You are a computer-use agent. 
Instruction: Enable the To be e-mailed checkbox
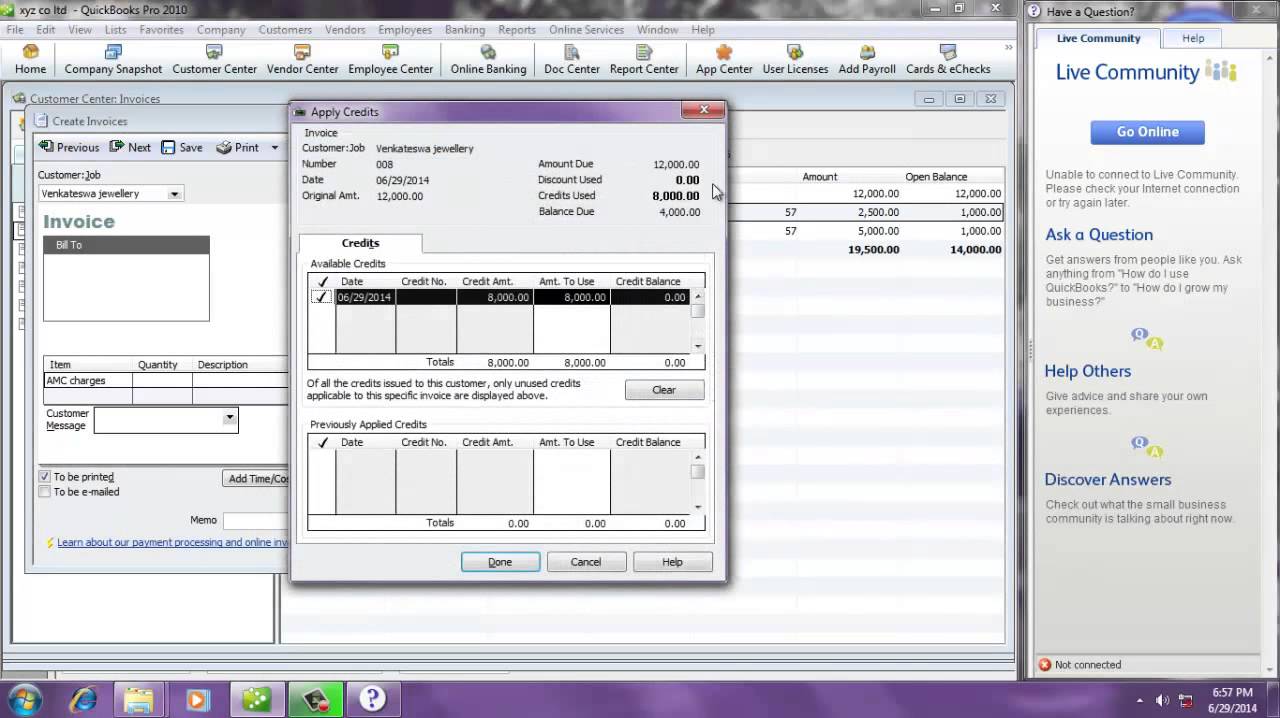click(x=44, y=492)
